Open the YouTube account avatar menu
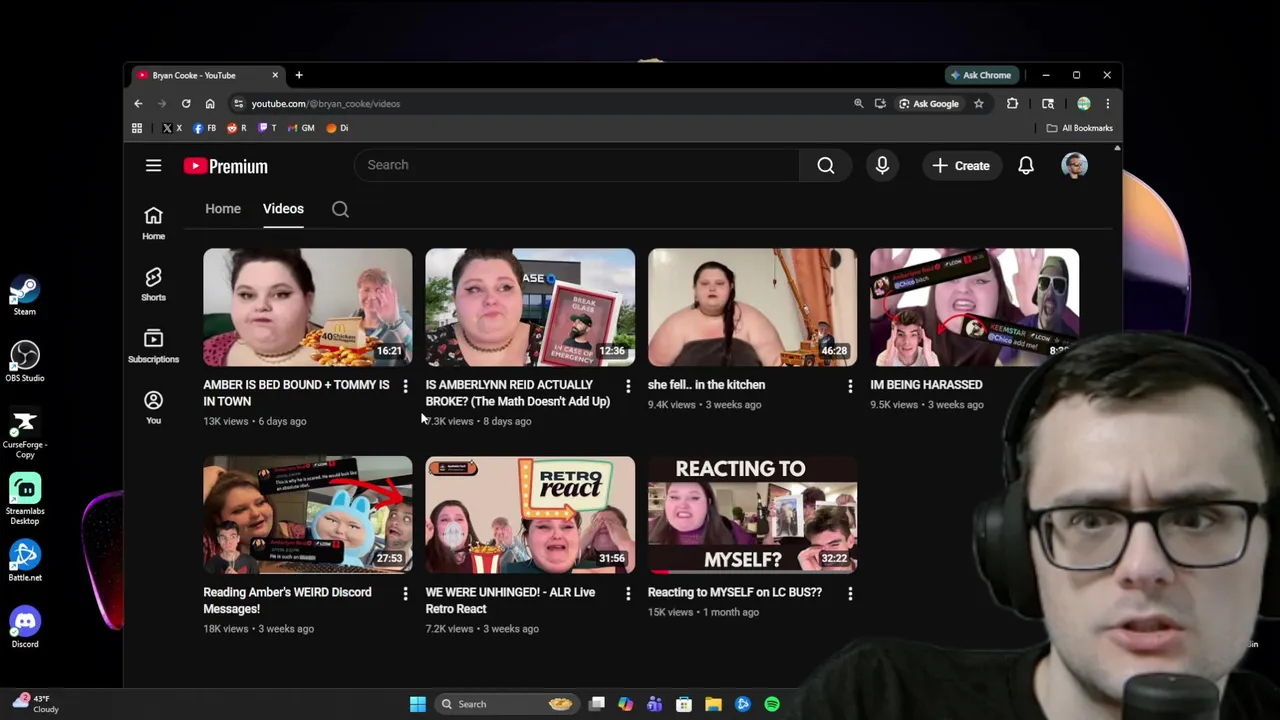The width and height of the screenshot is (1280, 720). tap(1074, 166)
